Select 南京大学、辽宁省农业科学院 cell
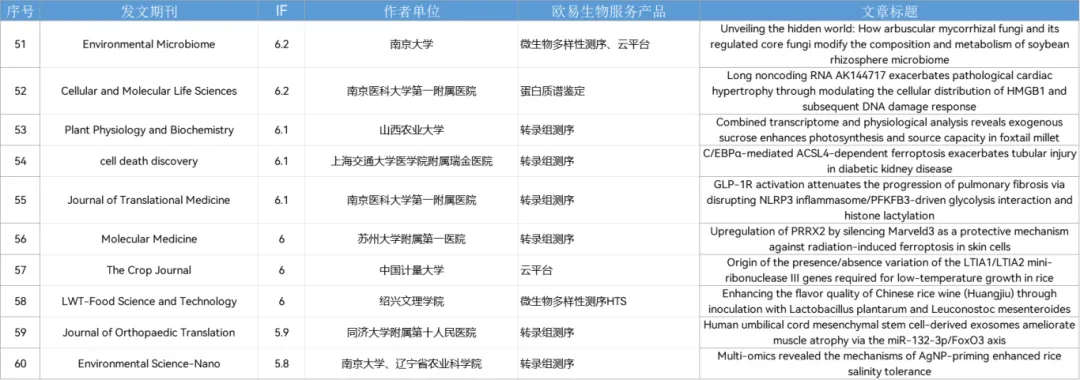This screenshot has width=1080, height=380. [411, 363]
